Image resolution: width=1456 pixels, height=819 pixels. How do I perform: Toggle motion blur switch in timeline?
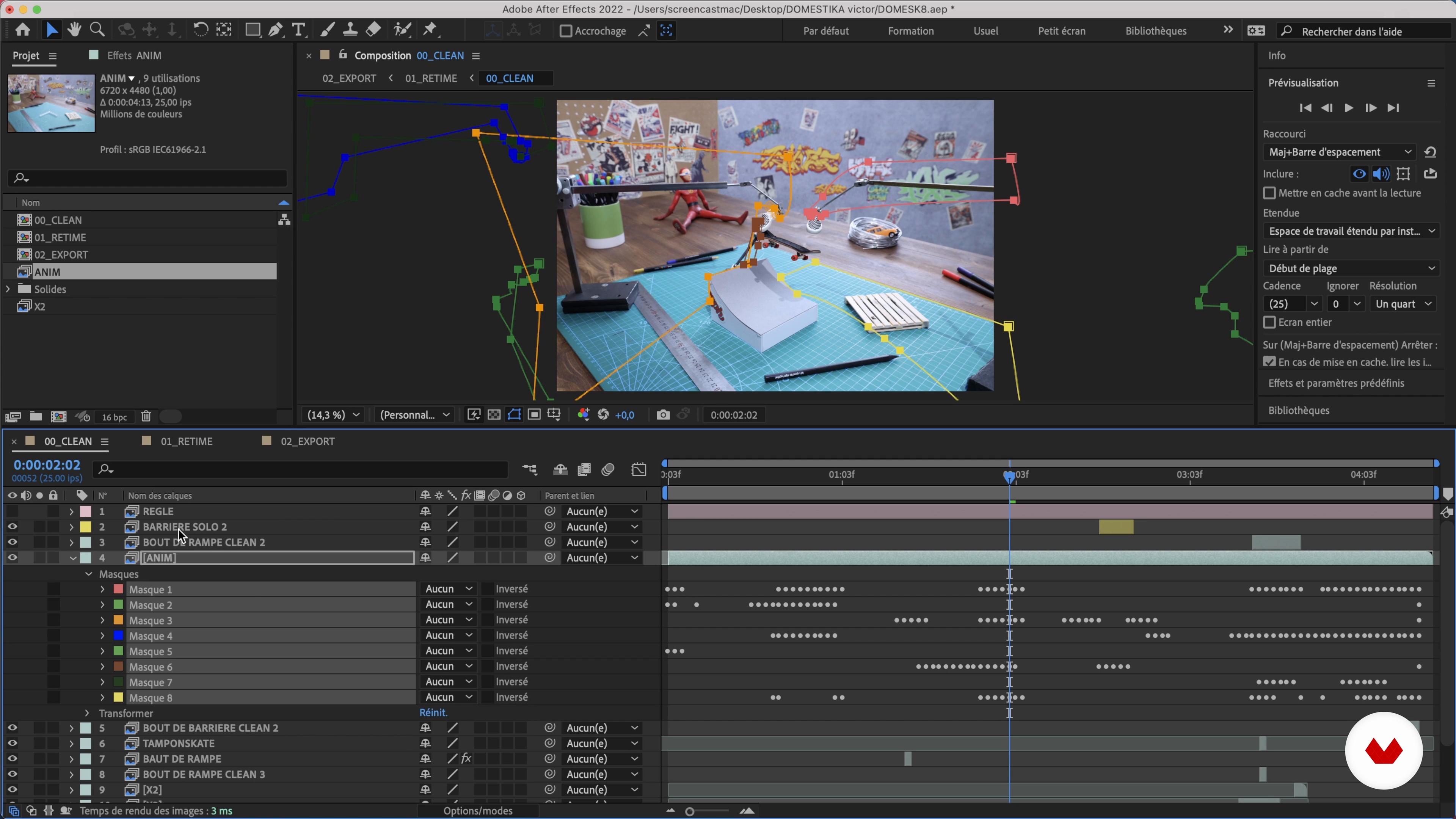608,470
